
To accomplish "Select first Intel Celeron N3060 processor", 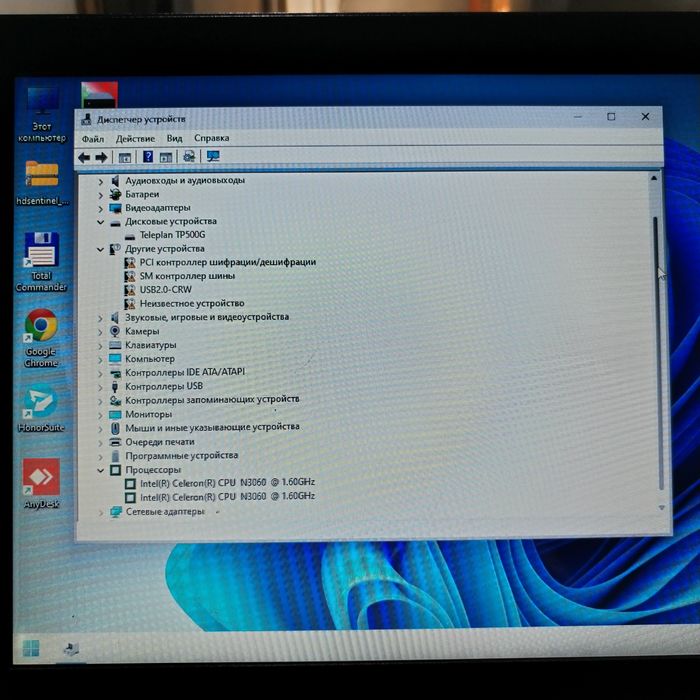I will (x=228, y=483).
